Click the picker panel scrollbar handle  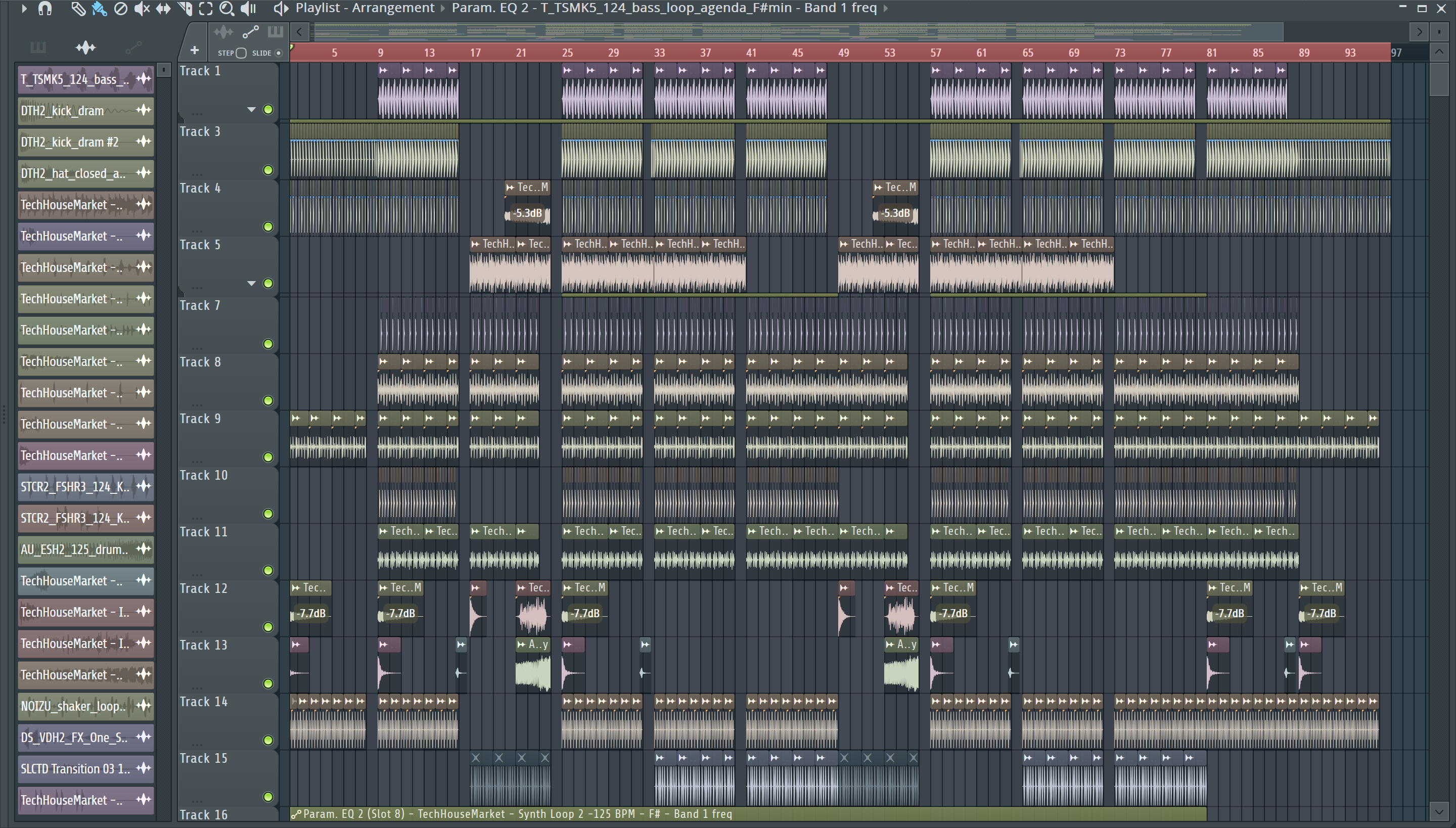163,69
